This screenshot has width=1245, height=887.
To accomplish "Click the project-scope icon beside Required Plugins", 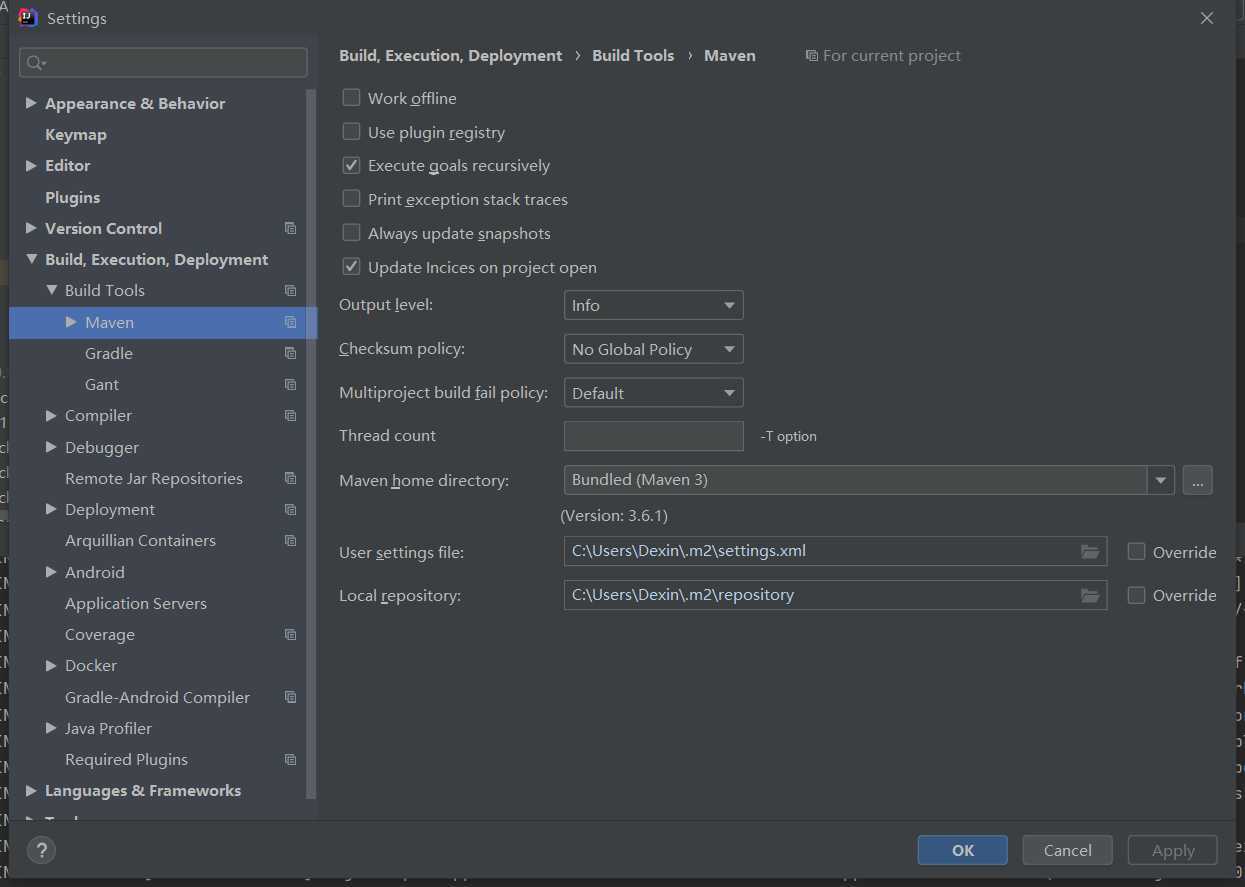I will 290,760.
